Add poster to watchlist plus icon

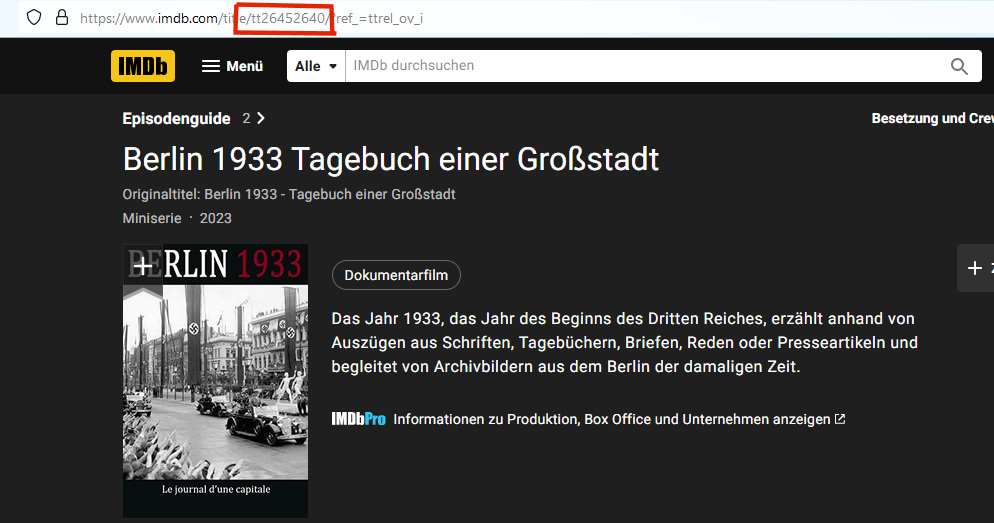pyautogui.click(x=143, y=267)
